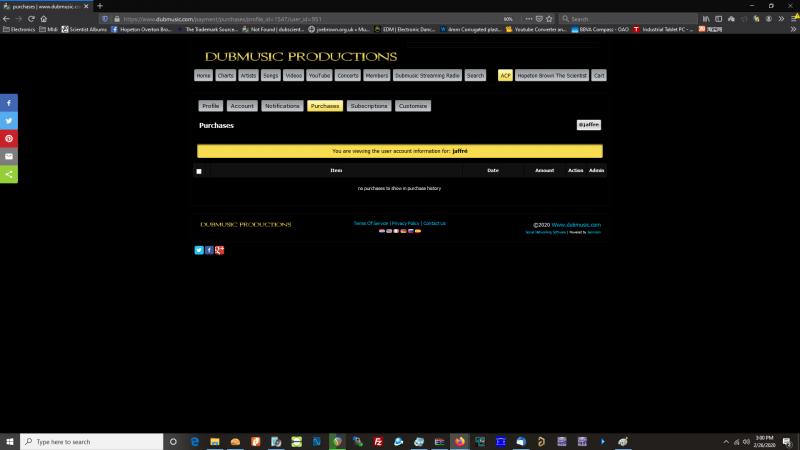This screenshot has height=450, width=800.
Task: Open Www.dubmusic.com footer link
Action: tap(576, 225)
